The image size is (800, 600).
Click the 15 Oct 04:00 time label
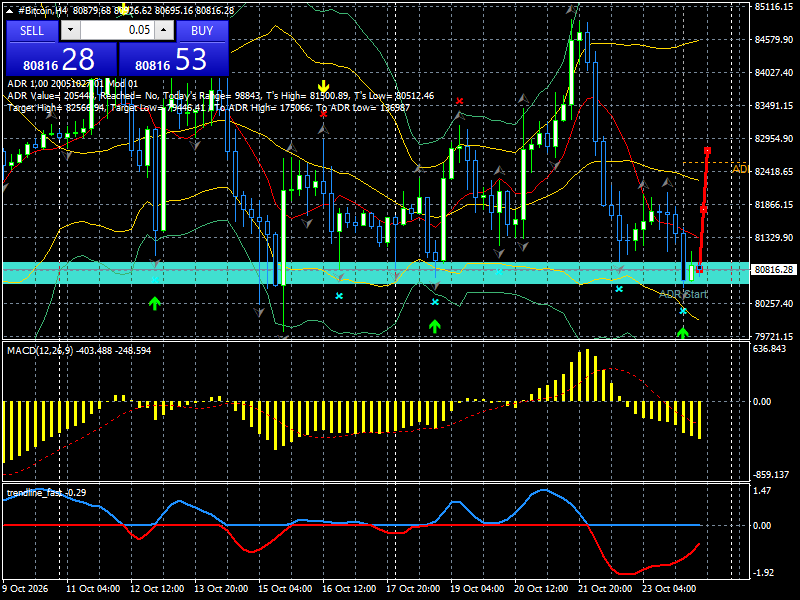coord(285,589)
